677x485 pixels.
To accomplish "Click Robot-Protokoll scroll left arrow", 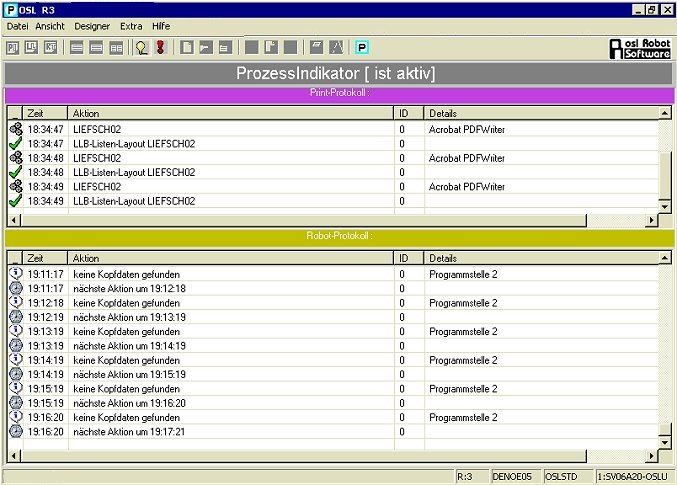I will click(14, 456).
